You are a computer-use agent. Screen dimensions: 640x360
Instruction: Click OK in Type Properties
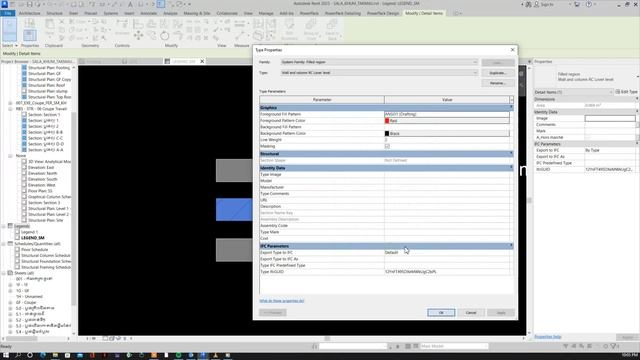tap(441, 313)
